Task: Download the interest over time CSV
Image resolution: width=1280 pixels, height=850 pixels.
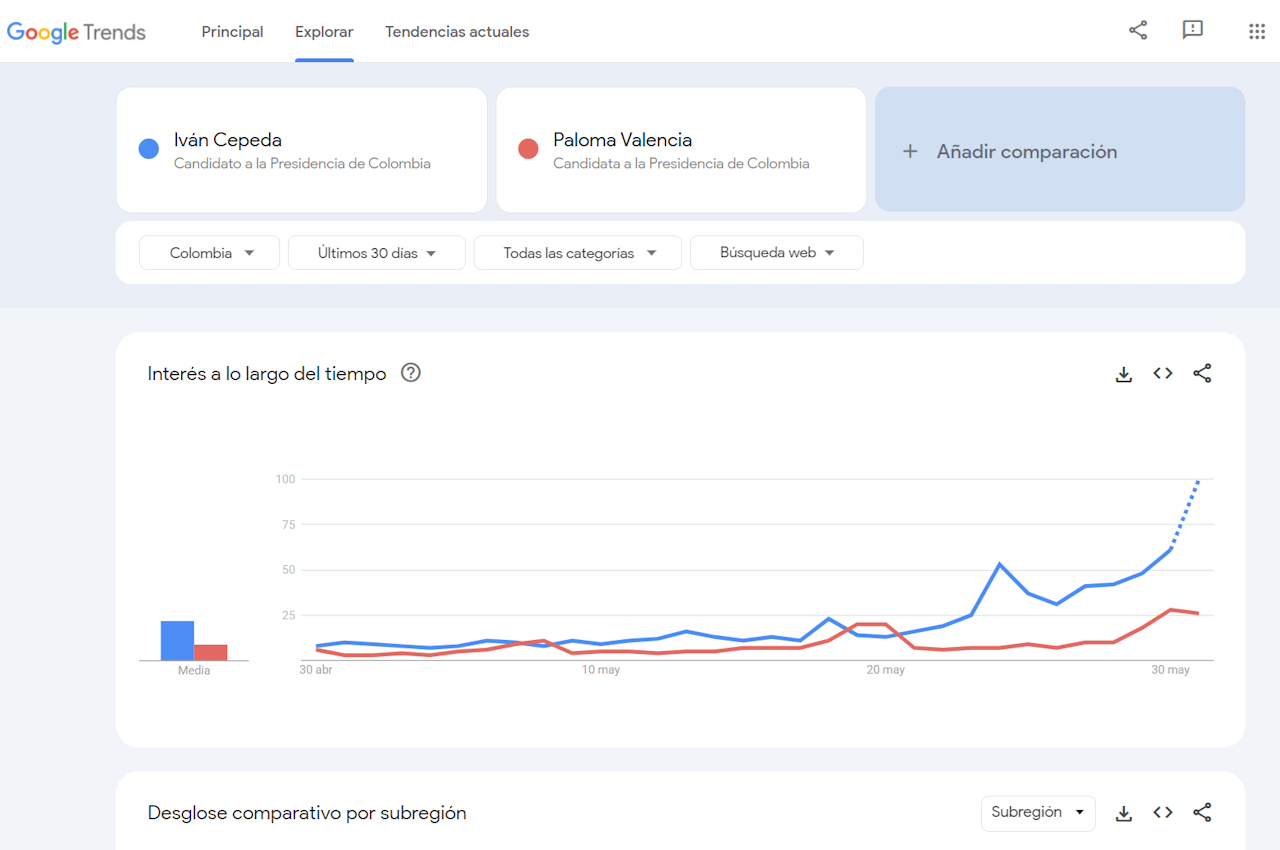Action: point(1124,374)
